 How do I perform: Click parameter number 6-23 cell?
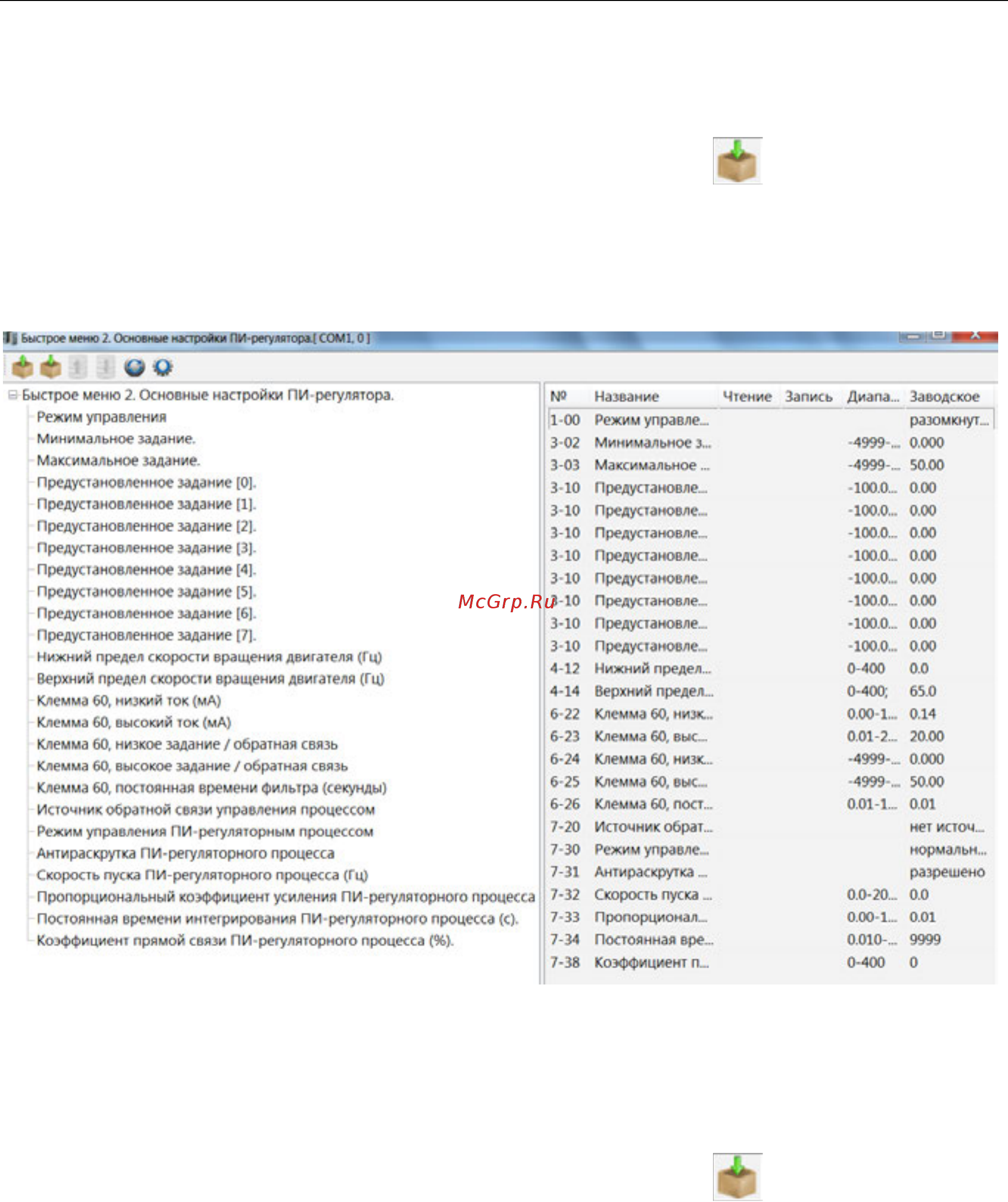coord(565,736)
